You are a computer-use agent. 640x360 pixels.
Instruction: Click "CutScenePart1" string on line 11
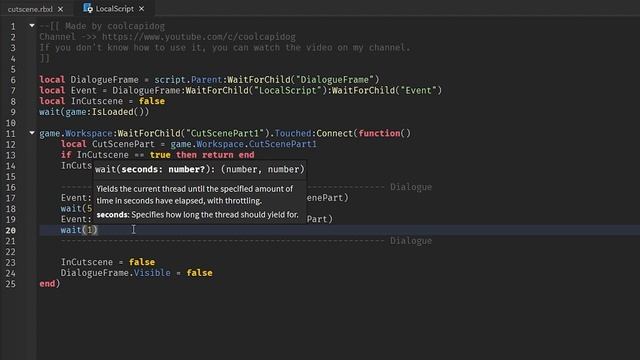pos(225,133)
